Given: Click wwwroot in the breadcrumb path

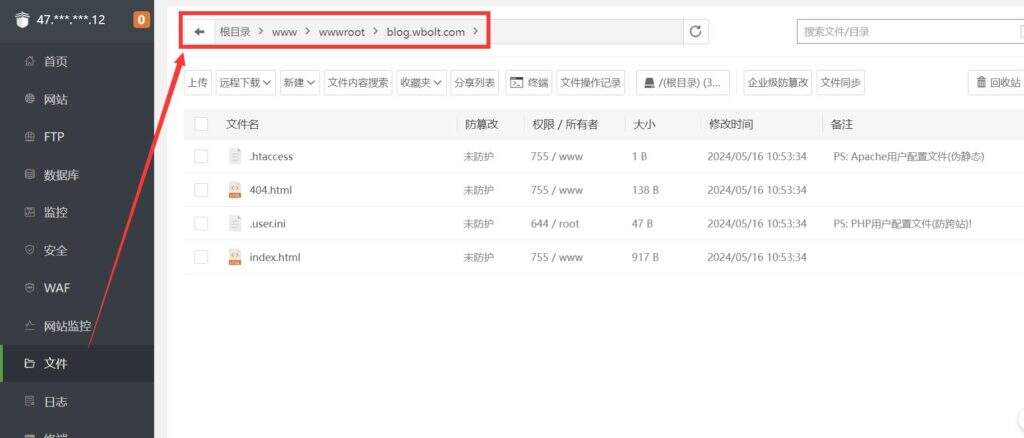Looking at the screenshot, I should [342, 32].
